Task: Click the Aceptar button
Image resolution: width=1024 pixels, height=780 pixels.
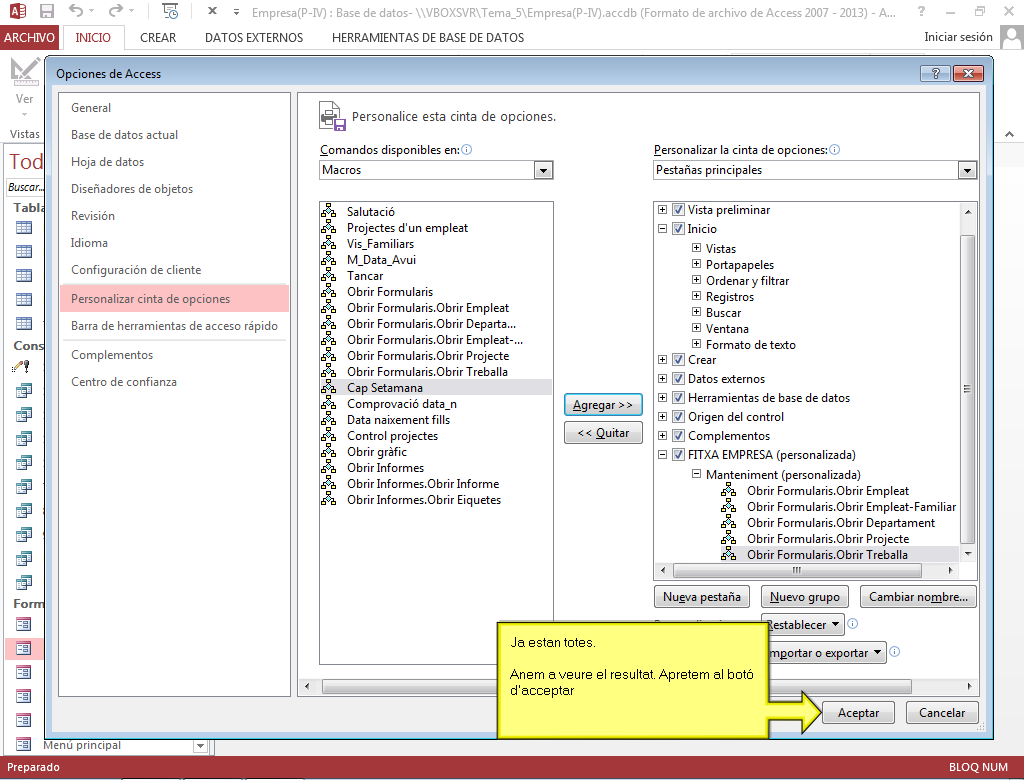Action: click(x=858, y=713)
